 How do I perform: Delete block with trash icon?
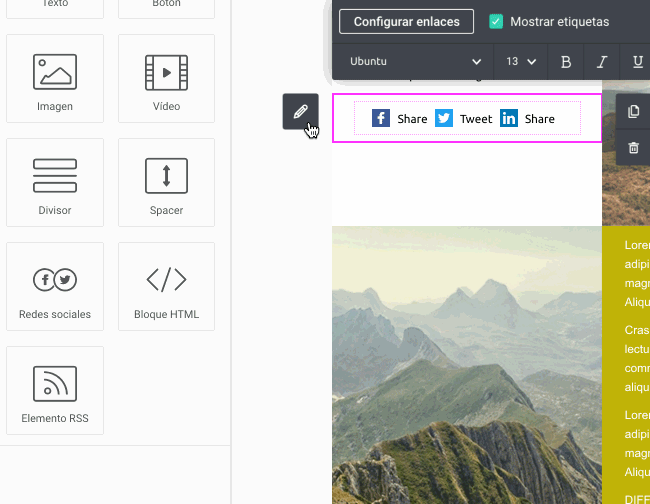pos(633,148)
